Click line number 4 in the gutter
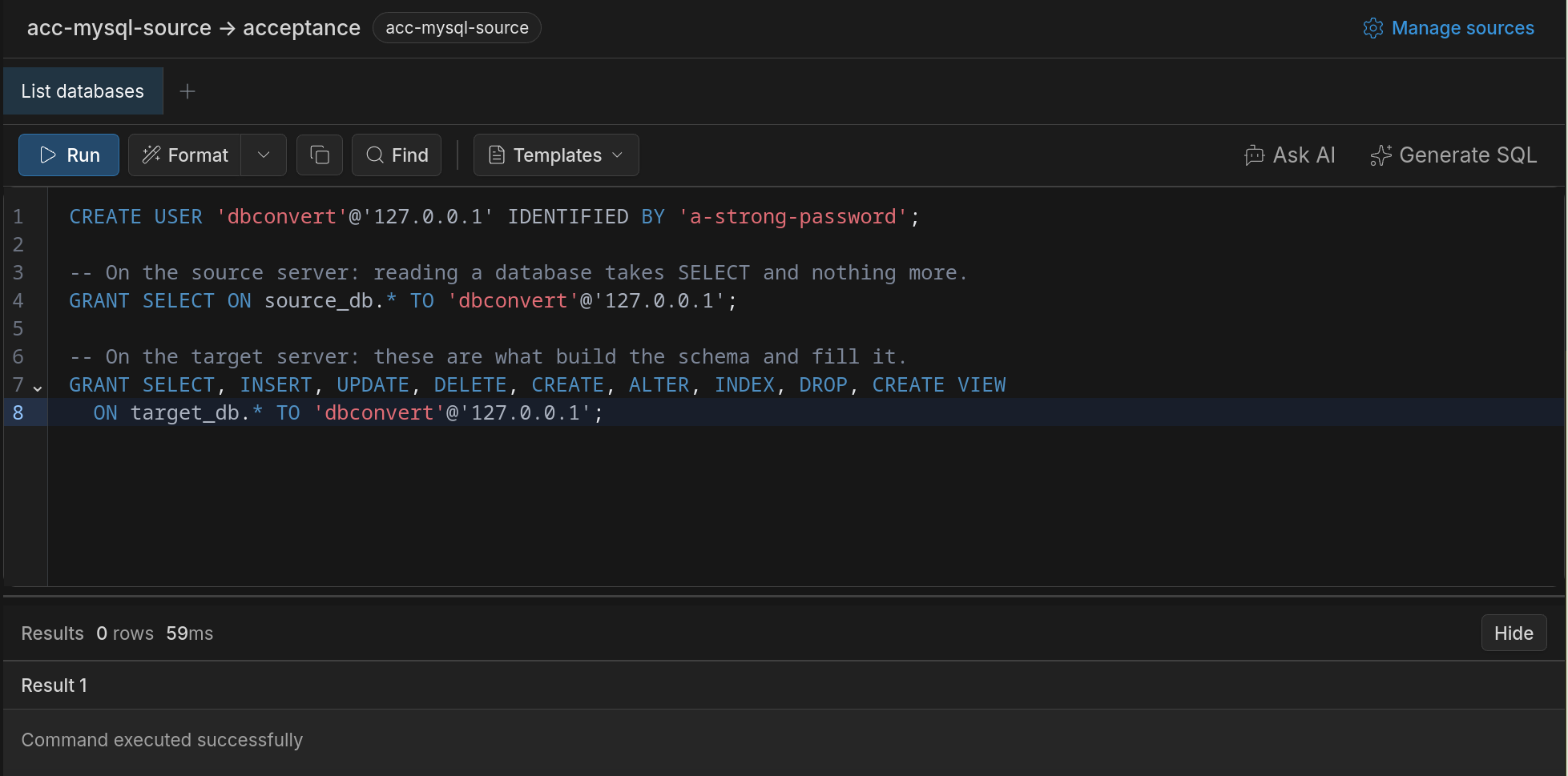 (x=18, y=301)
